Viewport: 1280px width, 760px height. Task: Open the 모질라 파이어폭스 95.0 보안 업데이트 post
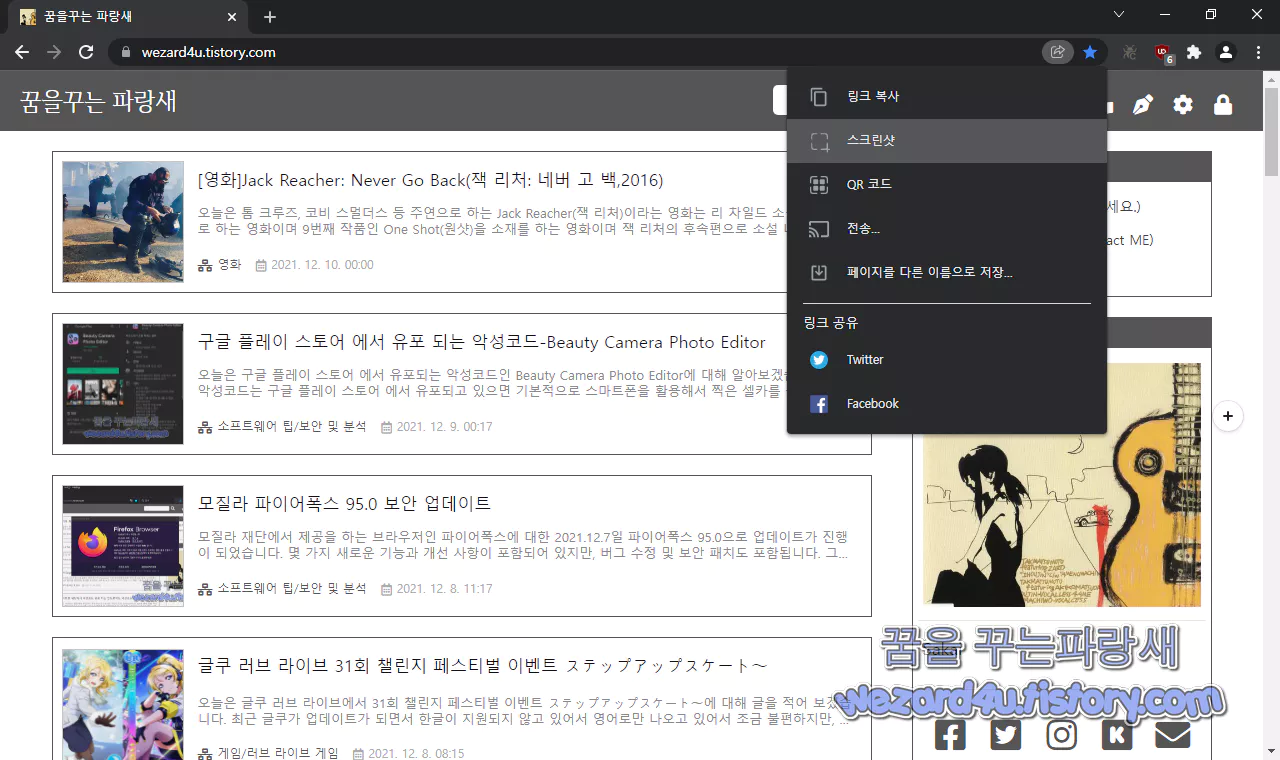[345, 503]
